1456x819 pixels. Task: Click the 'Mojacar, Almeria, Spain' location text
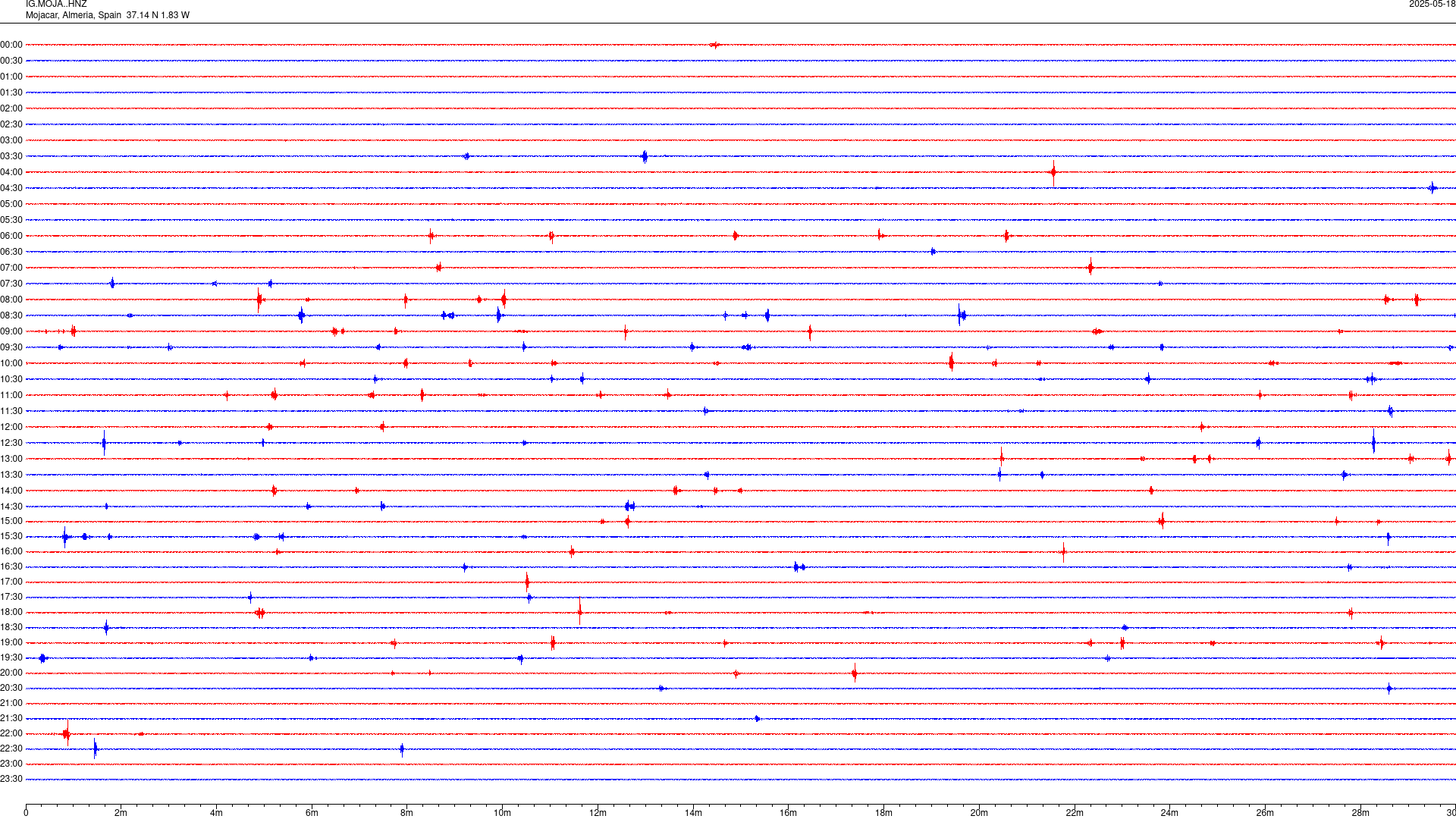[74, 15]
